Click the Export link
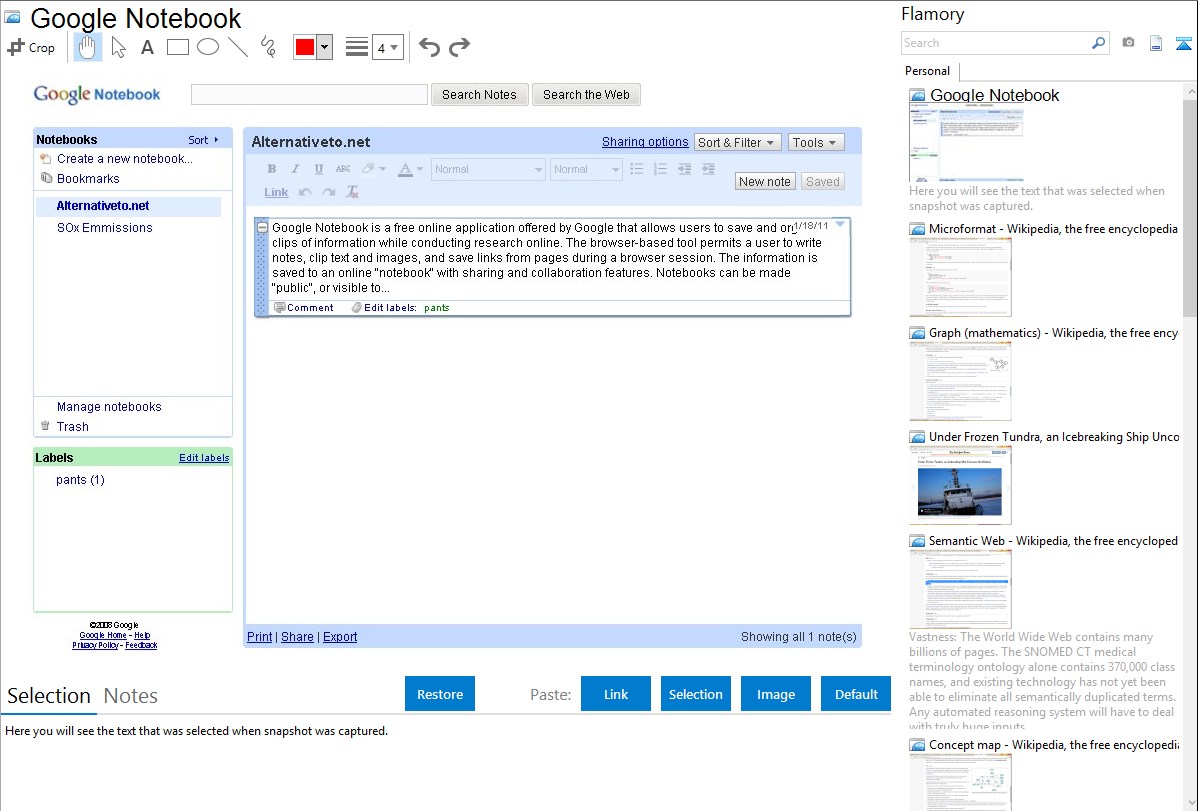This screenshot has width=1198, height=811. (340, 637)
